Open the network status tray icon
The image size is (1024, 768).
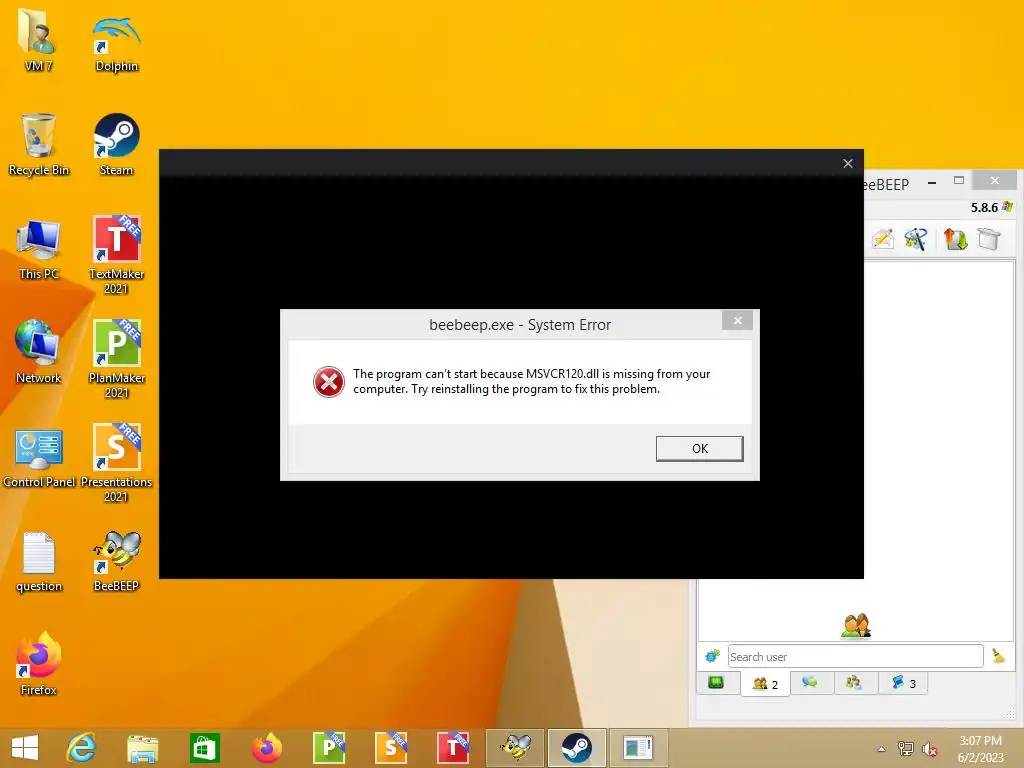click(x=905, y=749)
